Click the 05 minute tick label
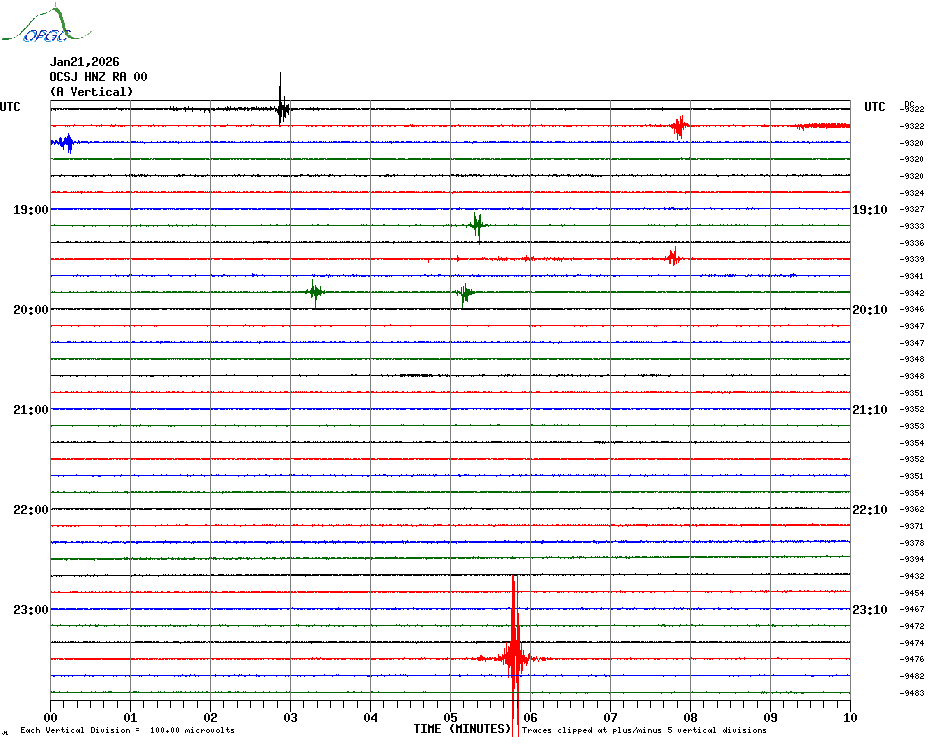 point(450,717)
